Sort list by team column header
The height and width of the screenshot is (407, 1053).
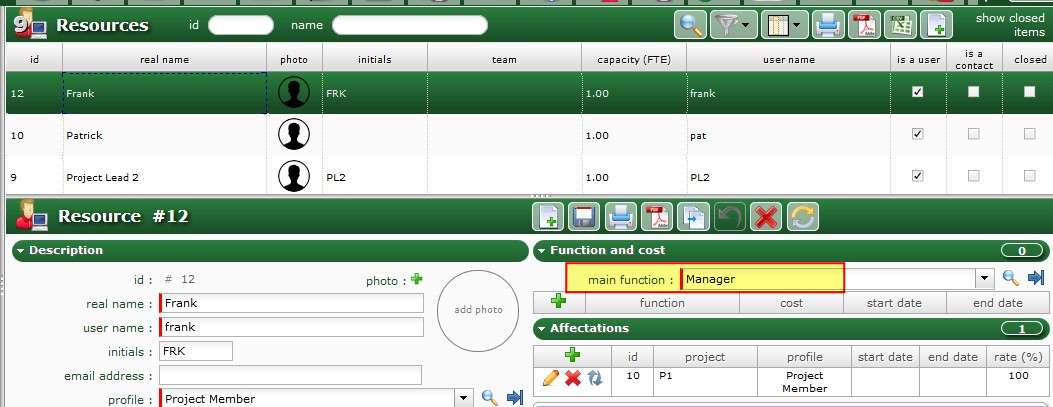(x=504, y=59)
